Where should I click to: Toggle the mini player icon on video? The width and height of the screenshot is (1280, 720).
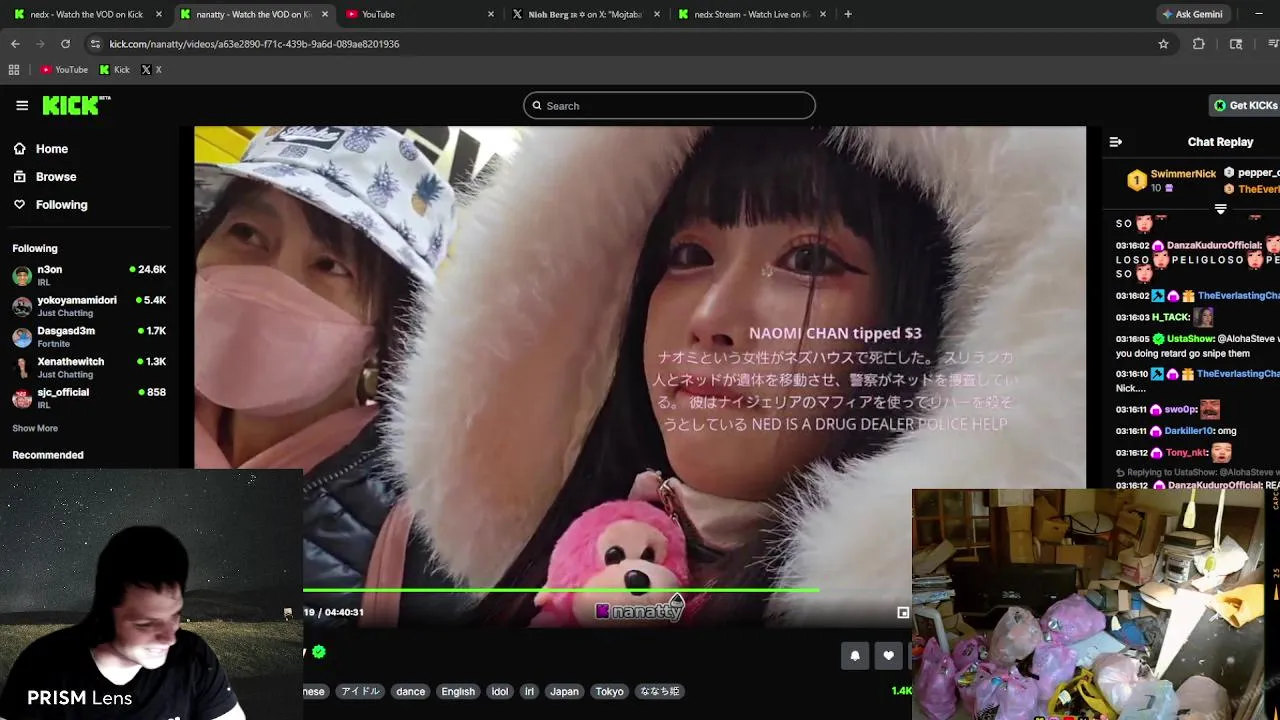tap(903, 613)
